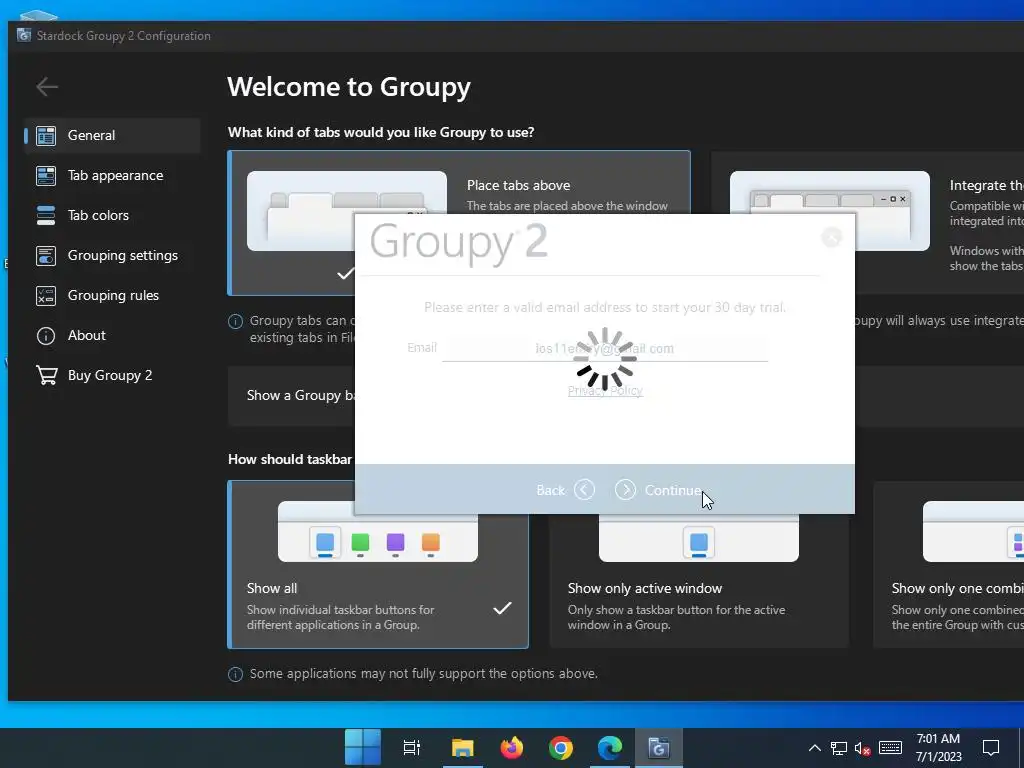Click Continue in the trial dialog
Screen dimensions: 1024x768
[658, 490]
